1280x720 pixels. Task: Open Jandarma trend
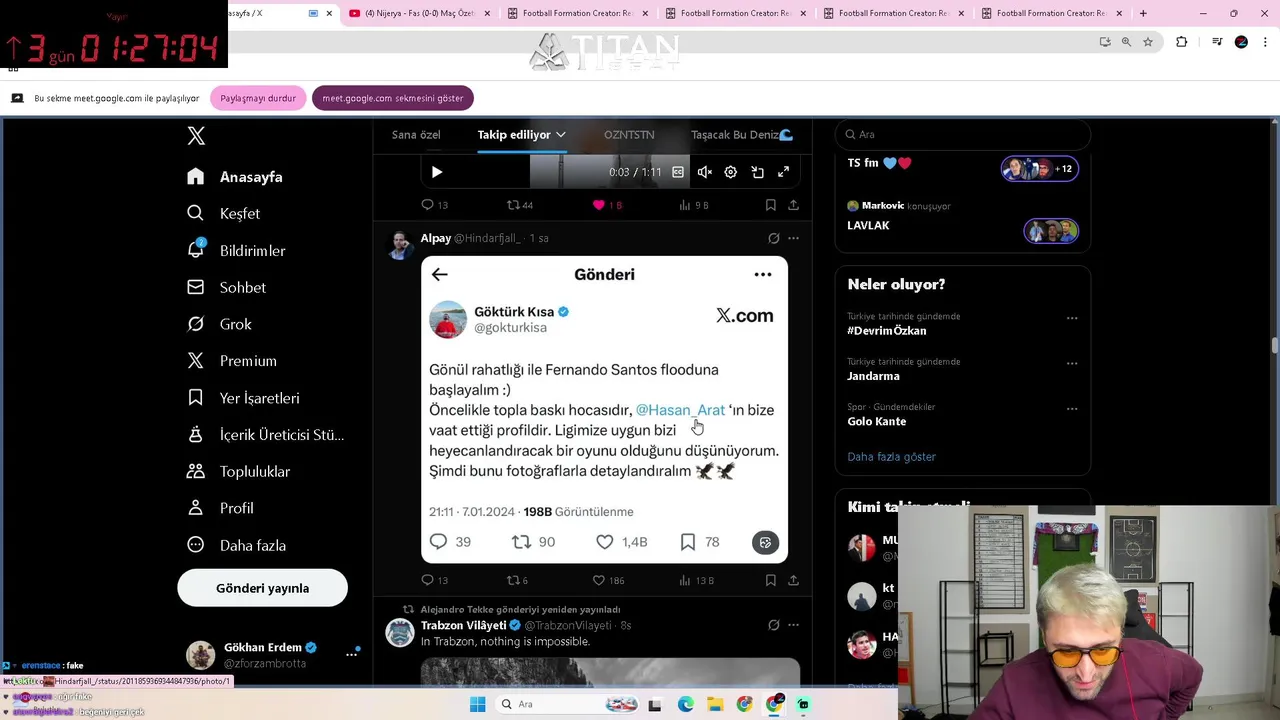pos(873,376)
